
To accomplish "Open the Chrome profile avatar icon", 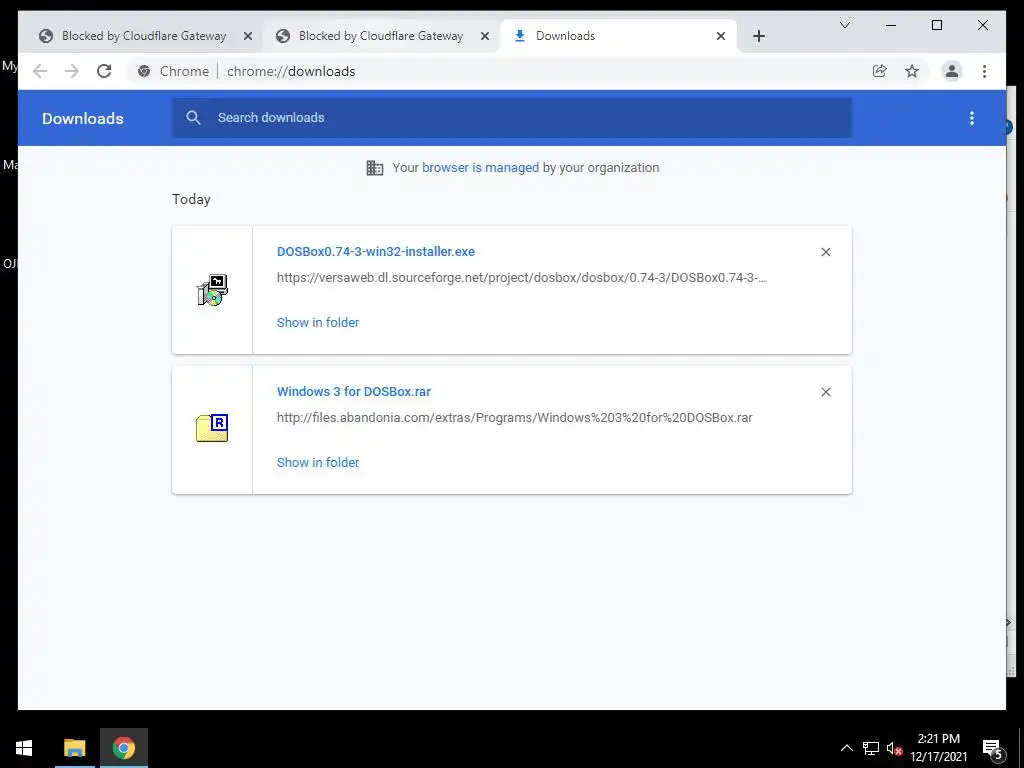I will (952, 71).
